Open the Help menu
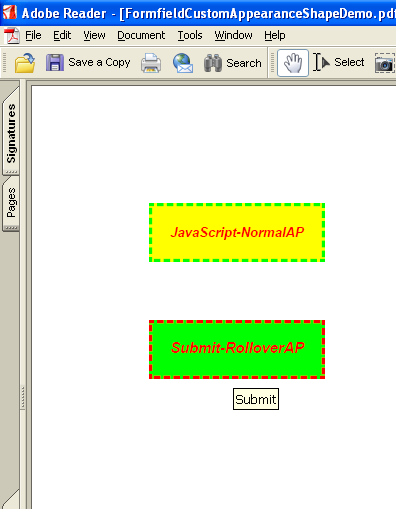 275,35
